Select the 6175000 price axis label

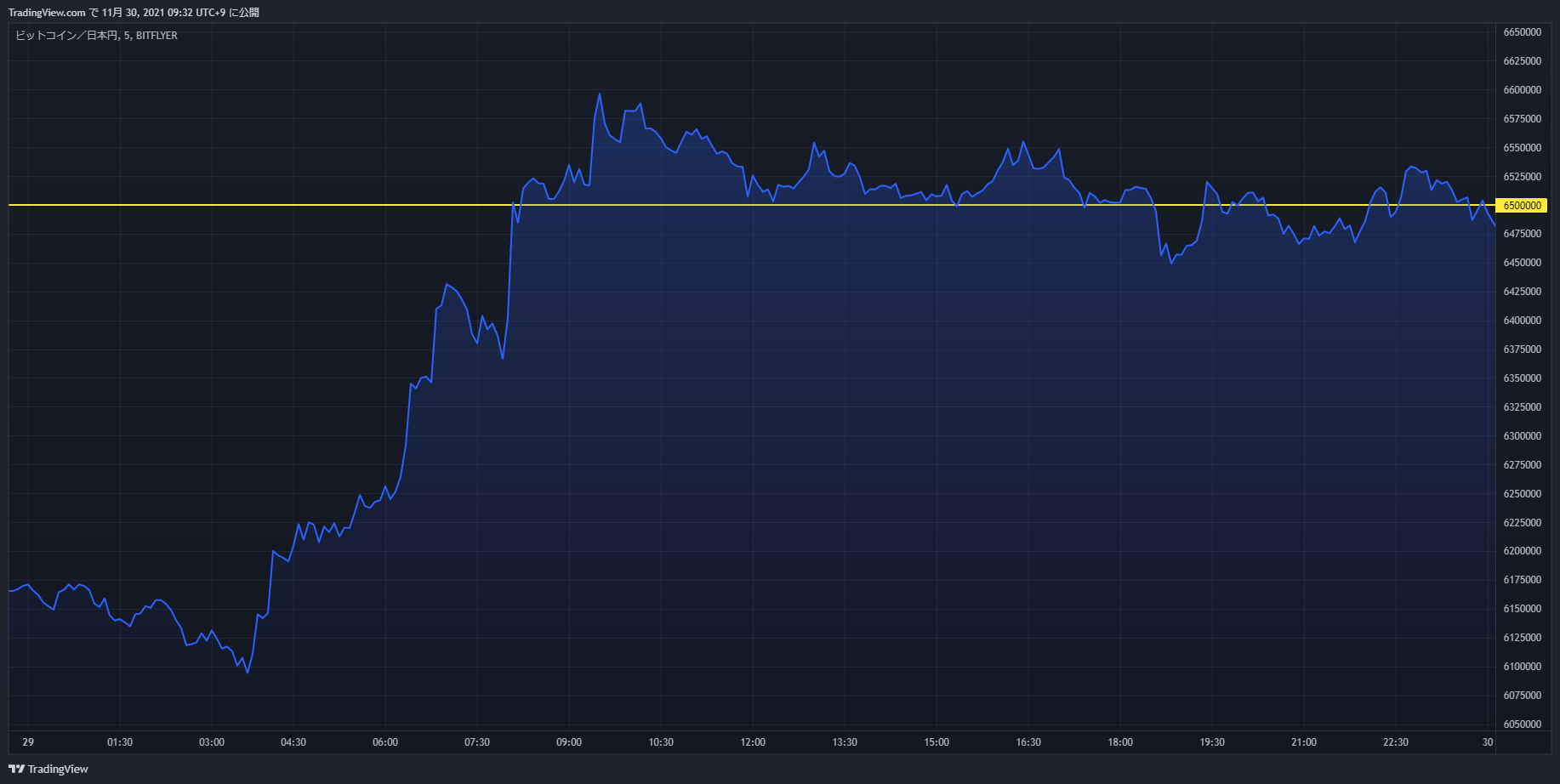[x=1523, y=580]
